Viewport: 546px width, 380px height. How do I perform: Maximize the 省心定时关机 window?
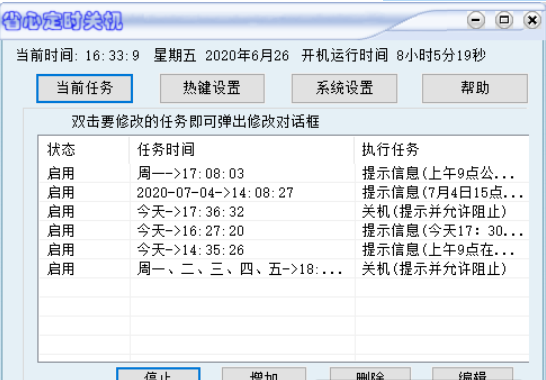click(504, 20)
